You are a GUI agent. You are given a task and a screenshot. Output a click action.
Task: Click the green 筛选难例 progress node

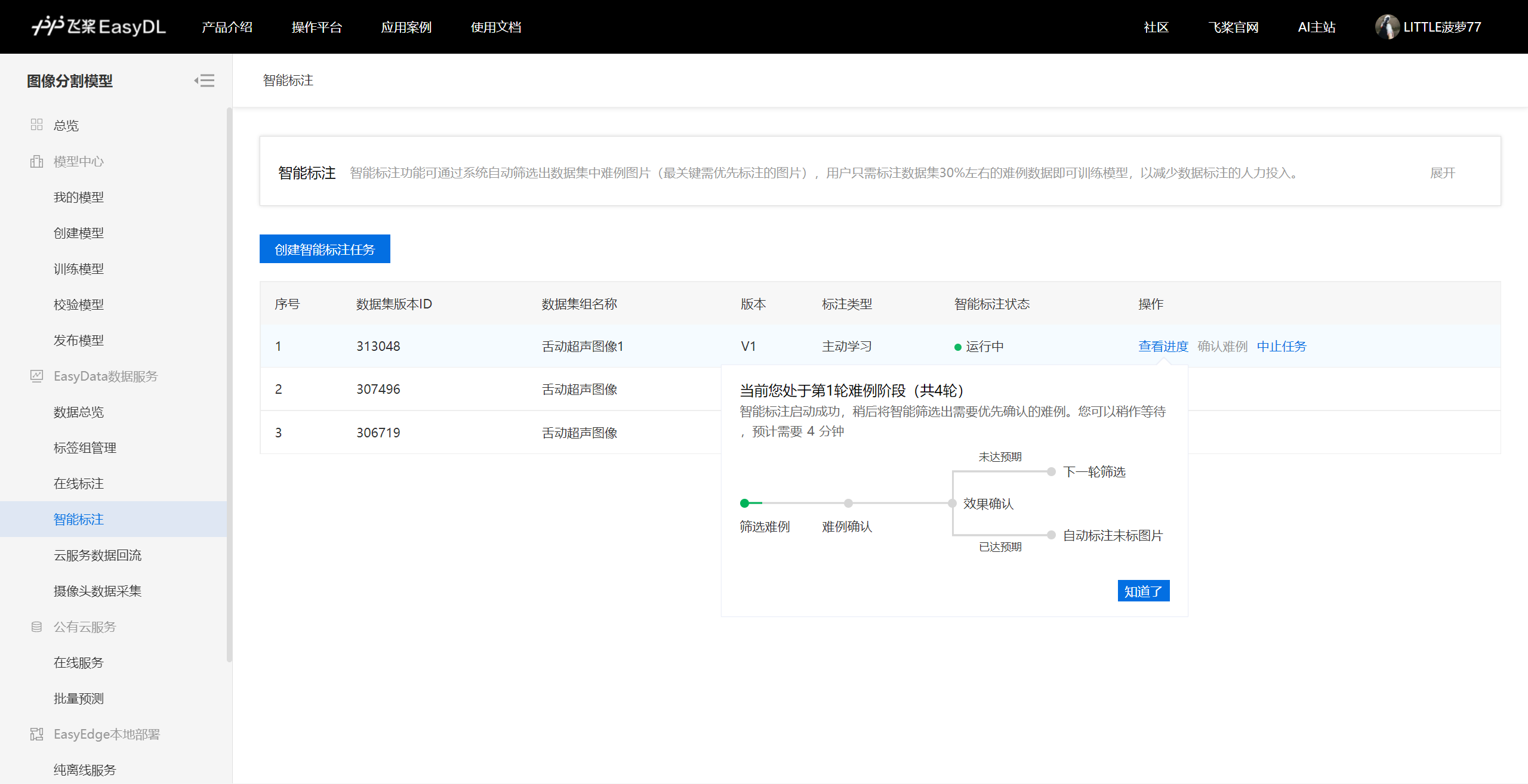(744, 503)
